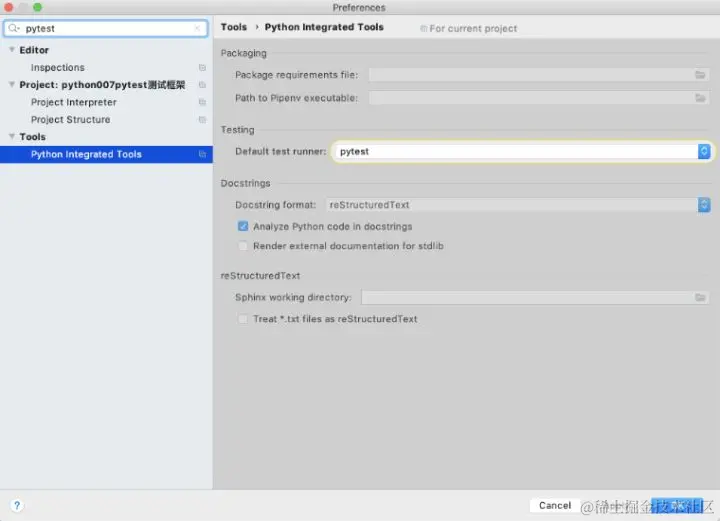Screen dimensions: 720x521
Task: Collapse the Tools tree section
Action: coord(12,136)
